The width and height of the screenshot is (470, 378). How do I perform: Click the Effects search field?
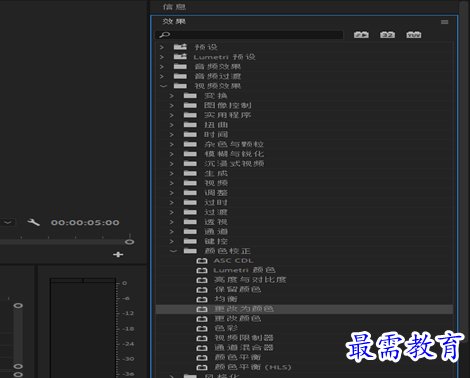coord(249,35)
